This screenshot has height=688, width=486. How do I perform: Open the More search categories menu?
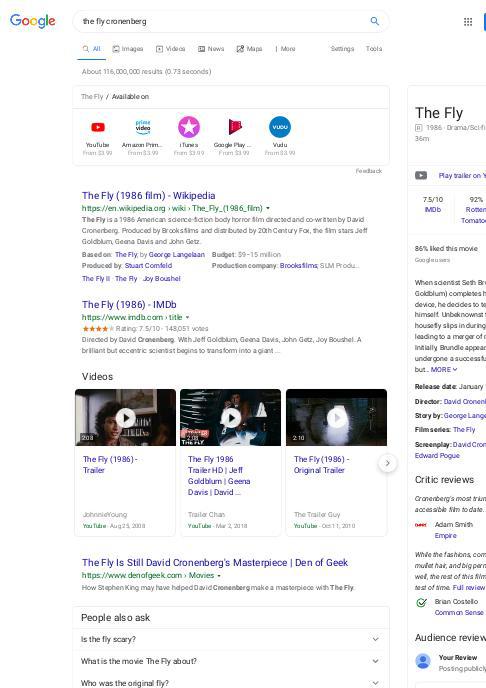tap(285, 49)
